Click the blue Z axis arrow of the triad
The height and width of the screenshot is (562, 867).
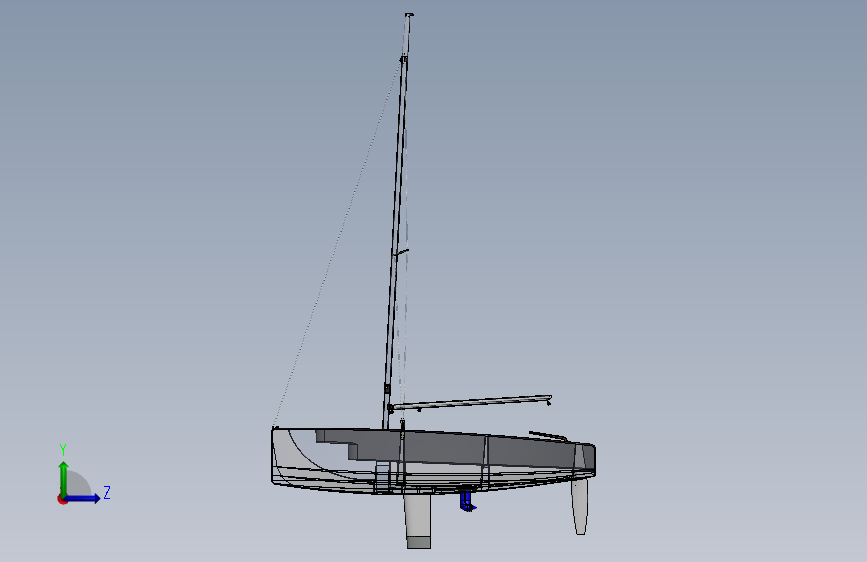tap(83, 498)
